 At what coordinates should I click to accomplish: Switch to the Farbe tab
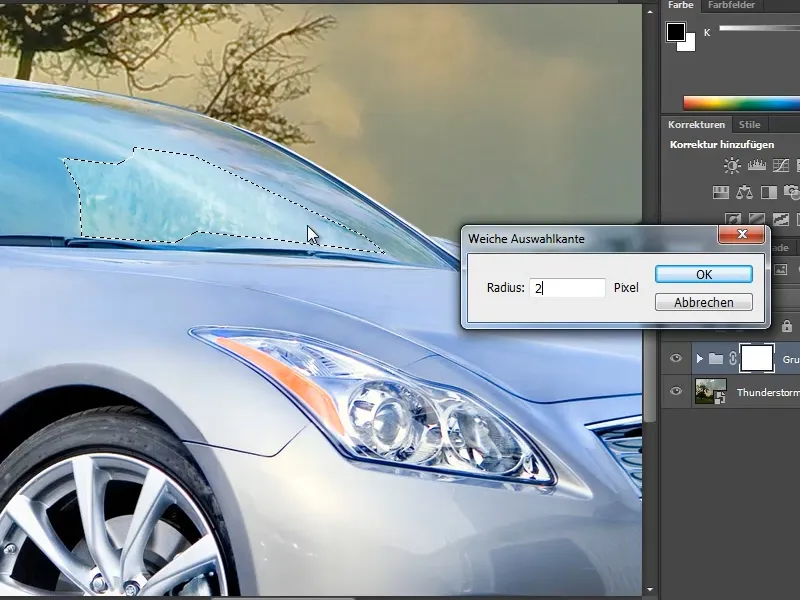pos(681,5)
